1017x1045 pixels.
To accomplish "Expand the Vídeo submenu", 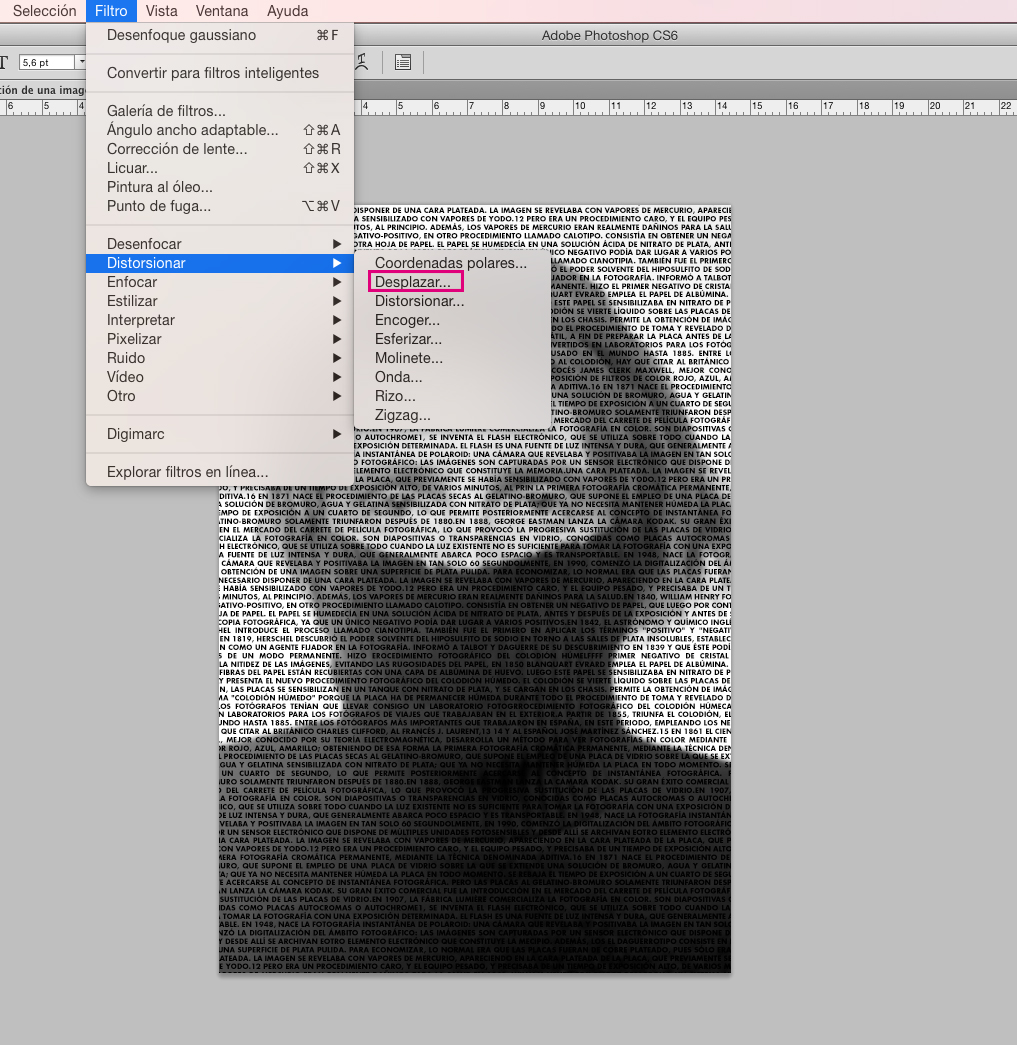I will 220,377.
